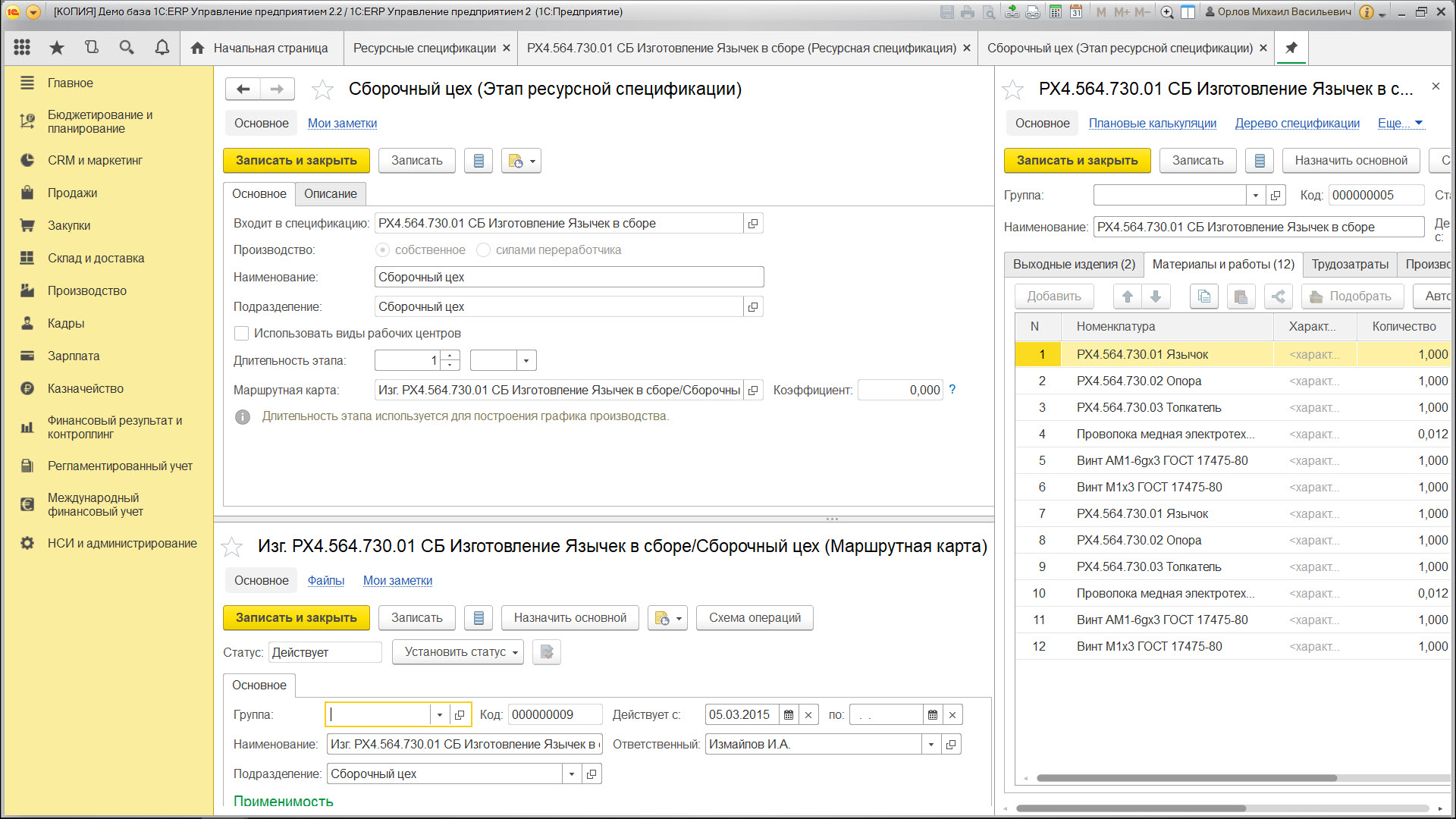Image resolution: width=1456 pixels, height=819 pixels.
Task: Expand the "Установить статус" dropdown
Action: click(x=457, y=652)
